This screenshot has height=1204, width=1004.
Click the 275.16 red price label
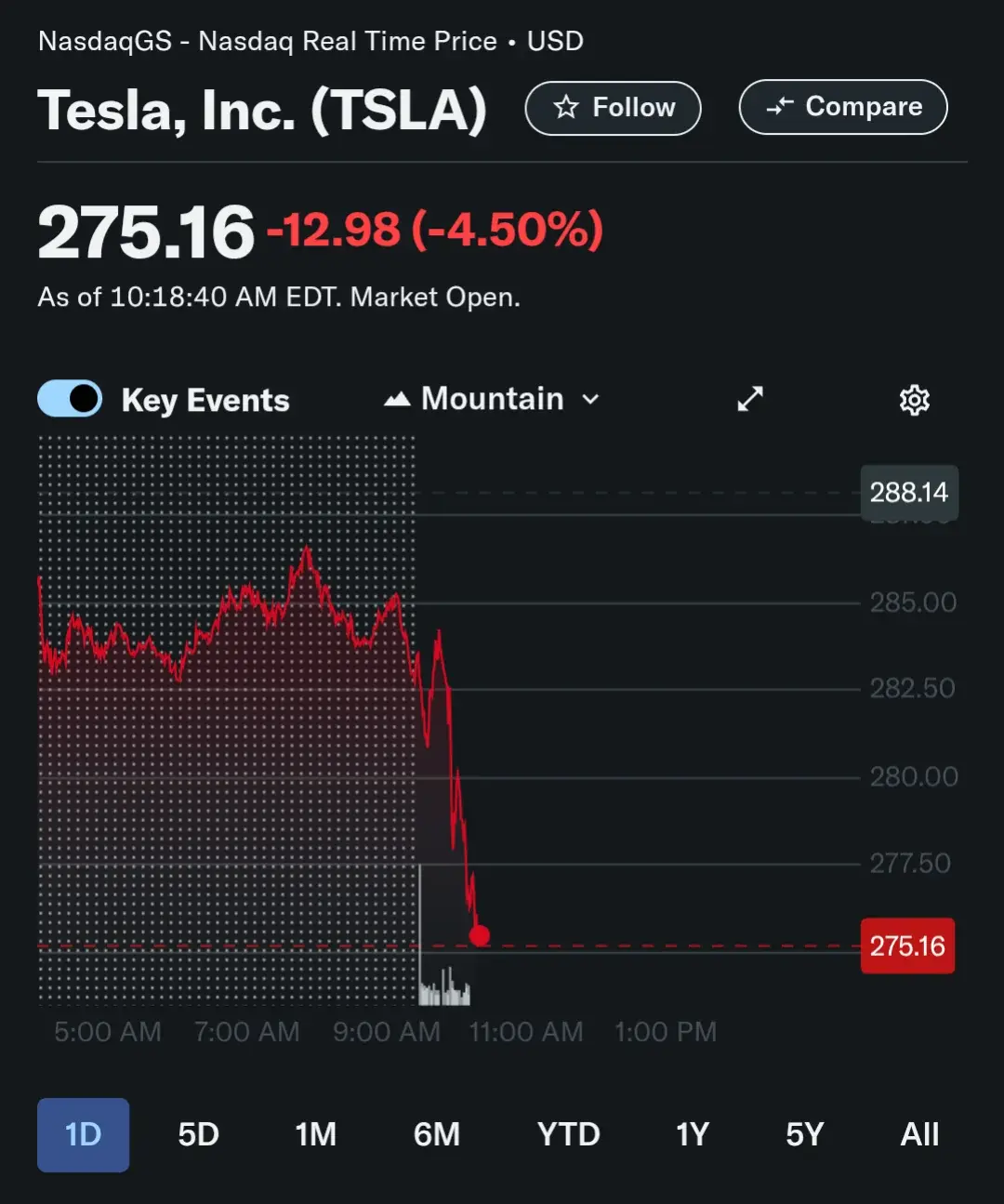pyautogui.click(x=907, y=946)
